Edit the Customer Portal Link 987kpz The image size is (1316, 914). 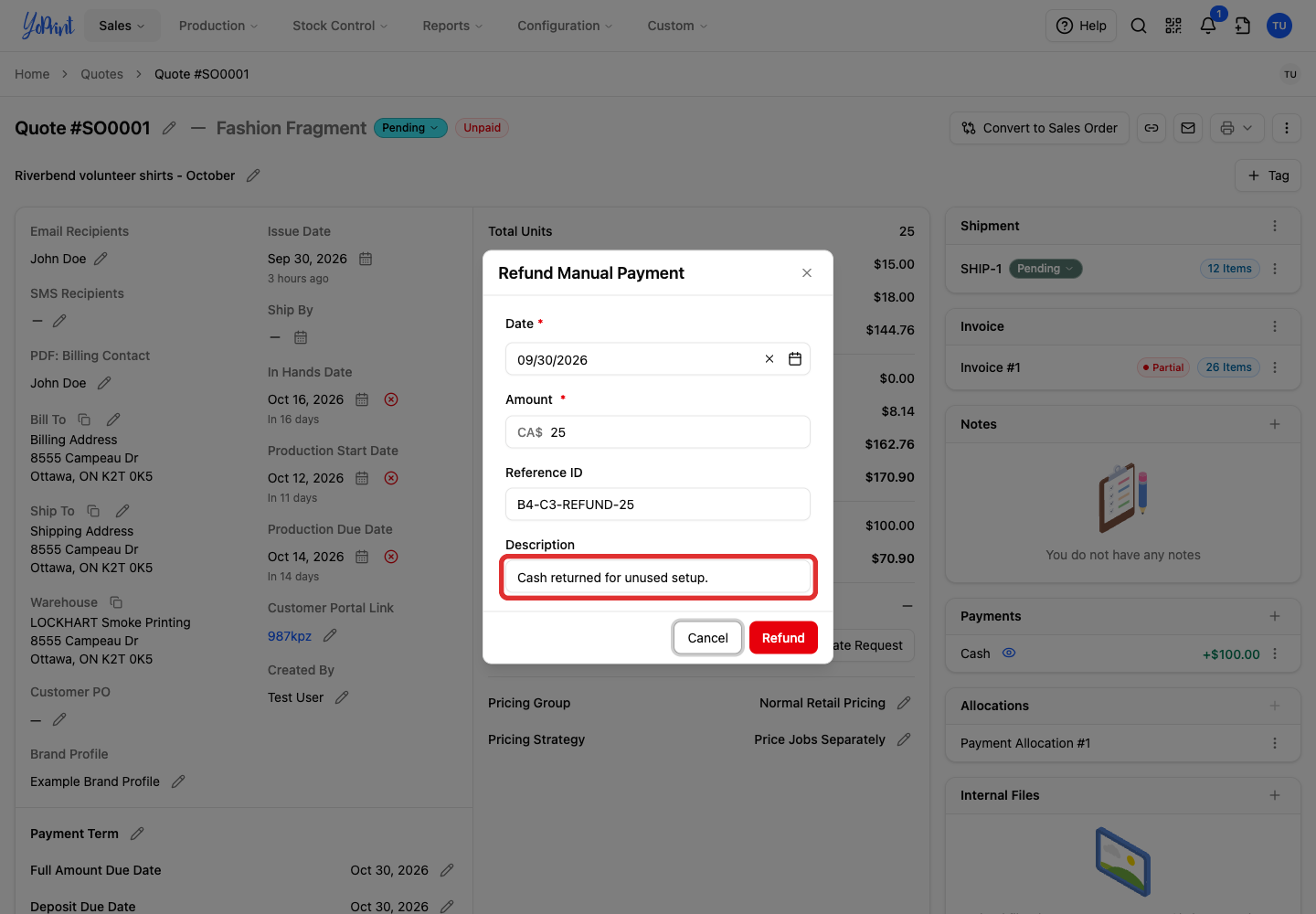coord(331,635)
